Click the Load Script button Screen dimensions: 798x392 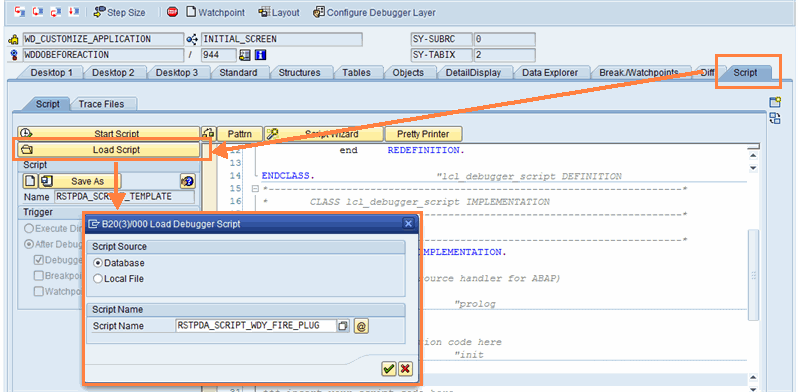(108, 150)
